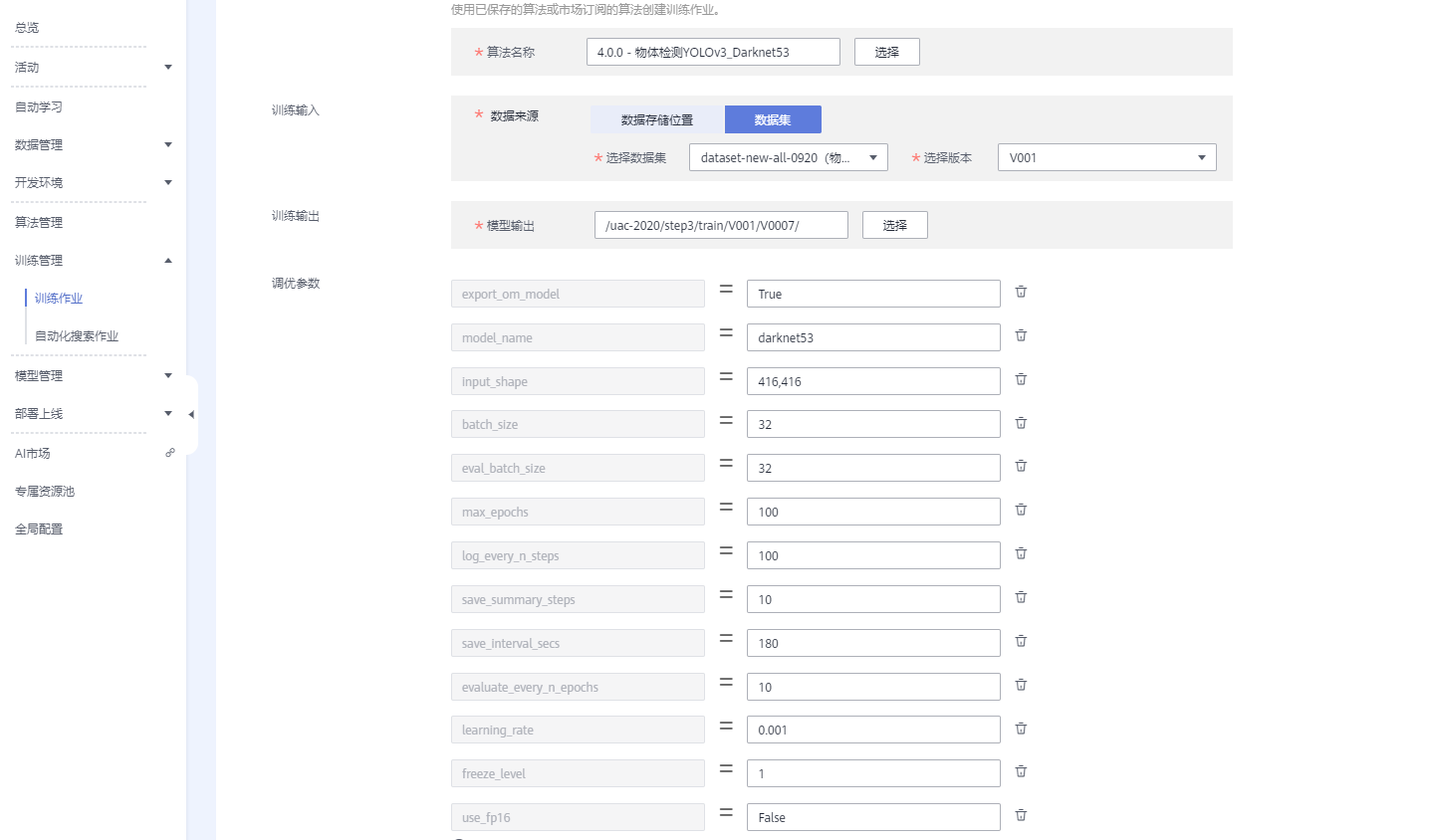This screenshot has width=1429, height=840.
Task: Expand the 数据管理 sidebar section
Action: pos(168,145)
